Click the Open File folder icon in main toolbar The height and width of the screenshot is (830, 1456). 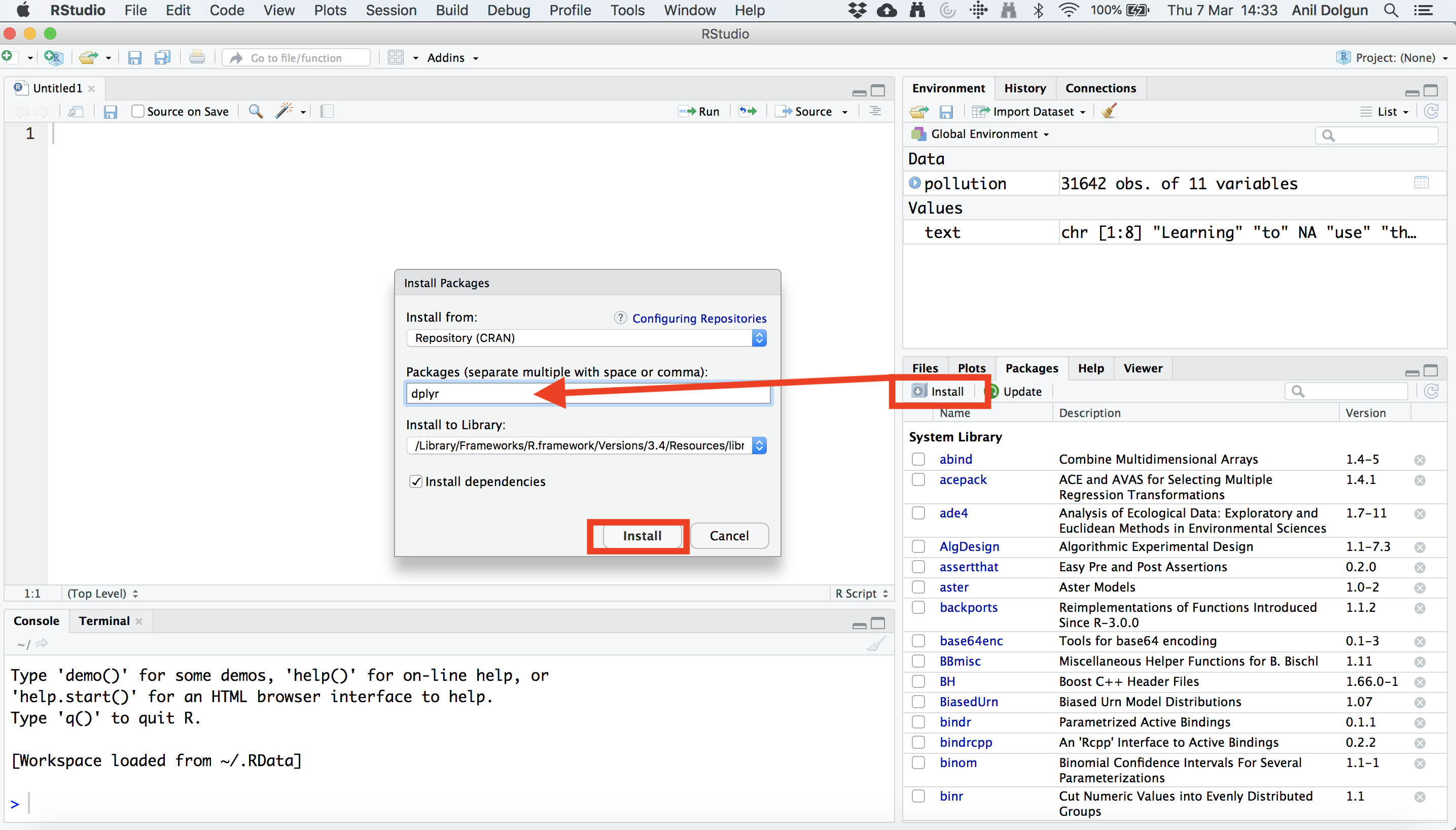coord(88,57)
